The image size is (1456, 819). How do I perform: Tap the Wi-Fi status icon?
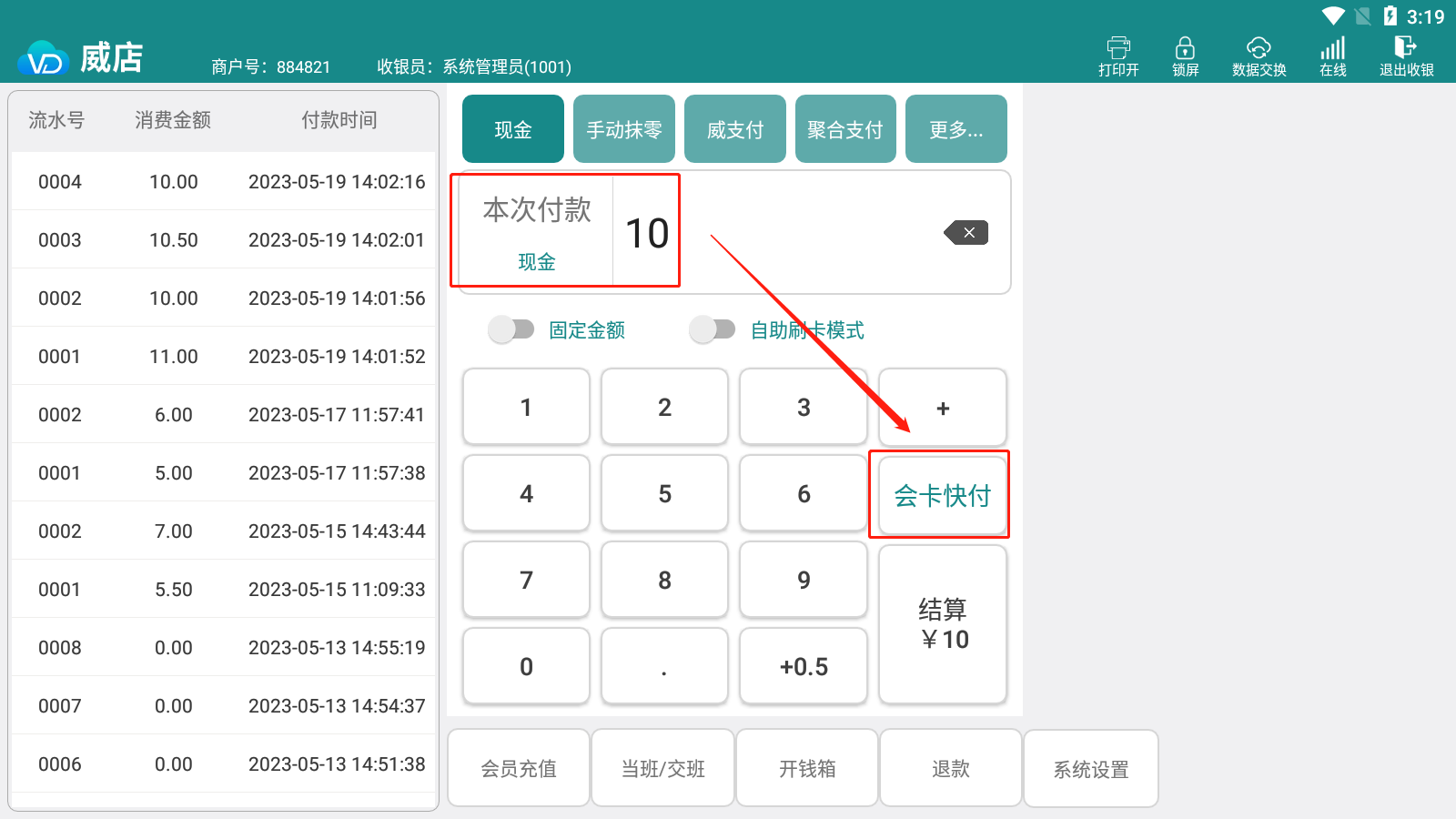coord(1333,16)
